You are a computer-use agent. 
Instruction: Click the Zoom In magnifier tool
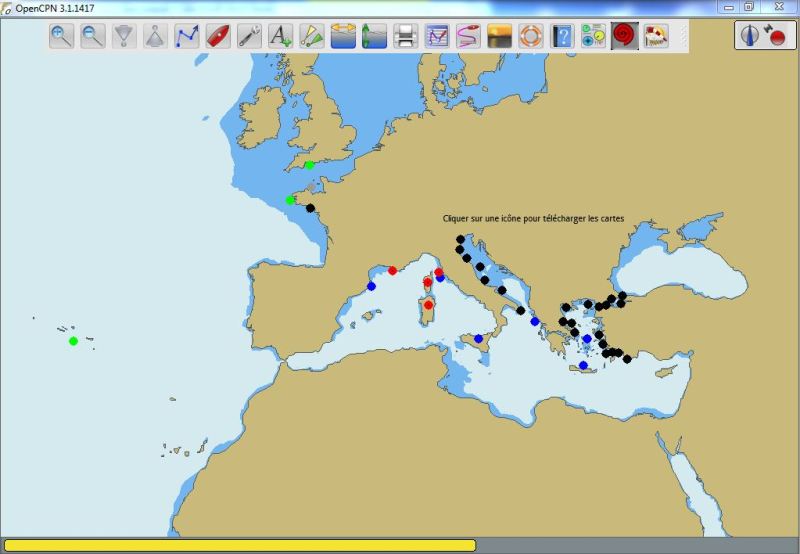62,36
